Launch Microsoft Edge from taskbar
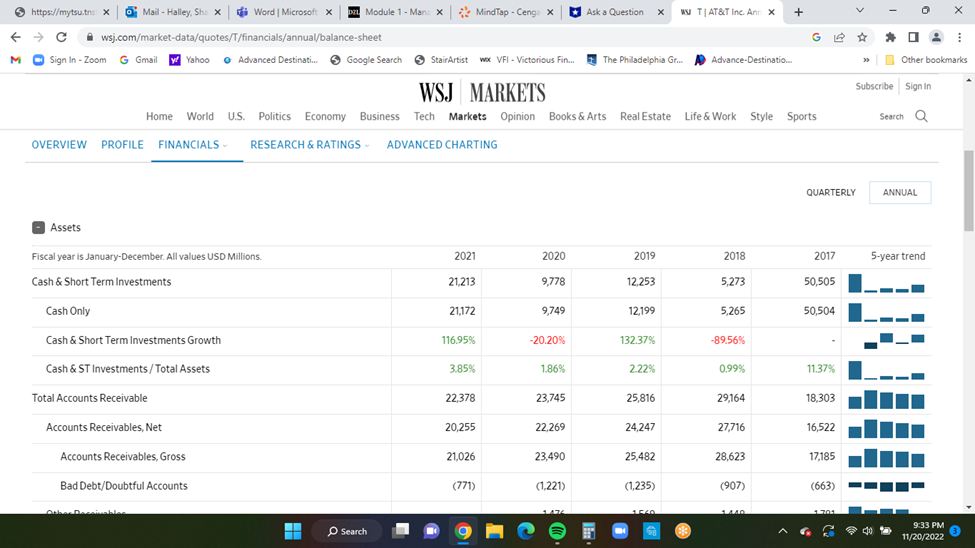975x548 pixels. click(526, 531)
